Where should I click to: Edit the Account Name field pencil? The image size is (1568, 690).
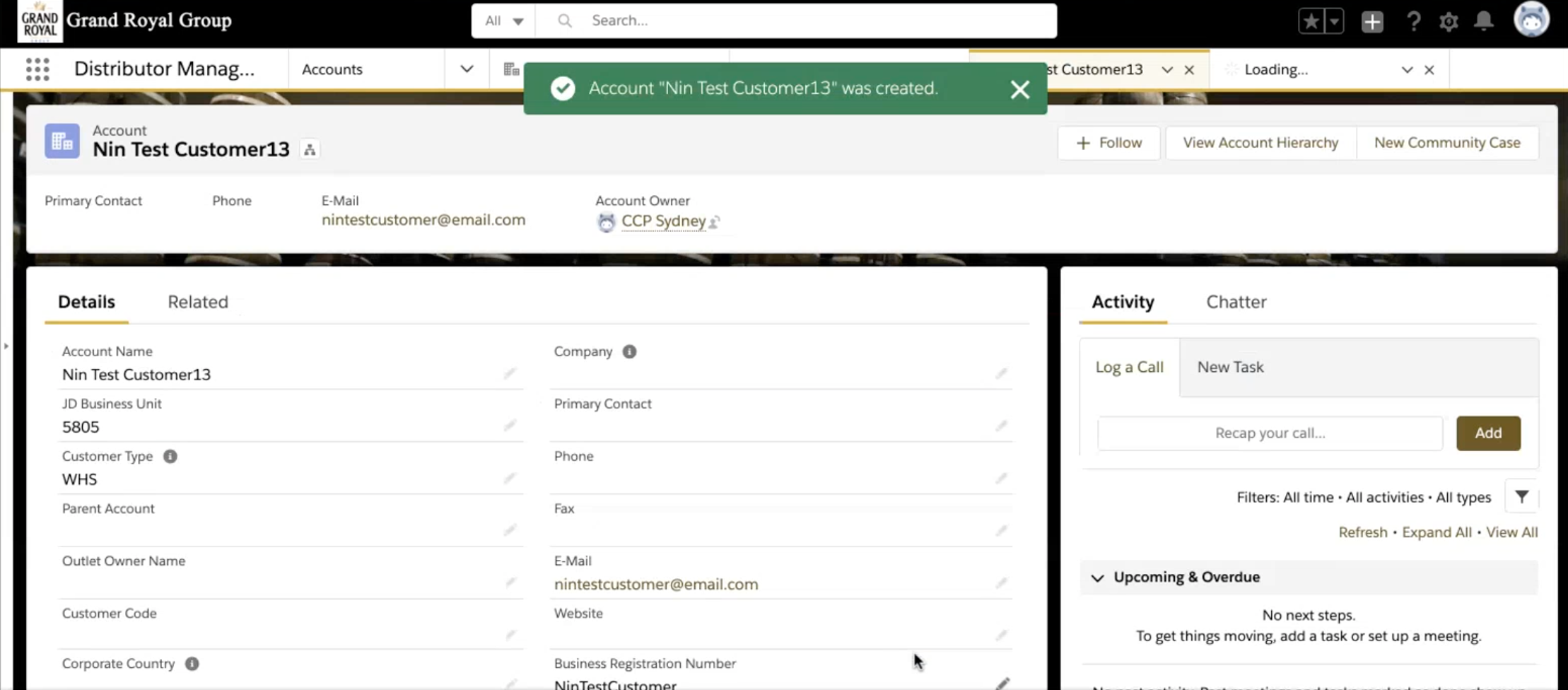tap(510, 373)
